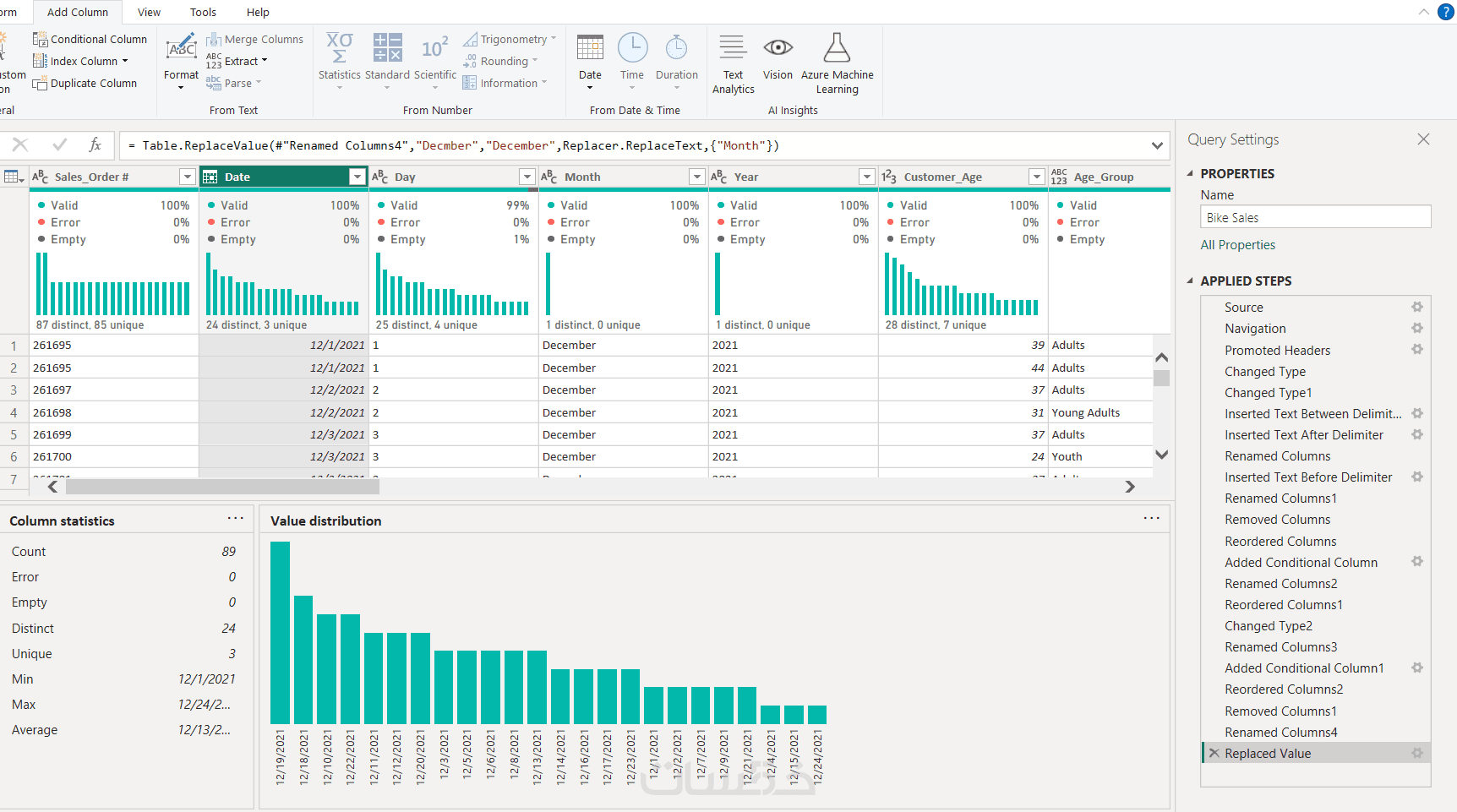
Task: Open gear settings for Added Conditional Column step
Action: pyautogui.click(x=1417, y=562)
